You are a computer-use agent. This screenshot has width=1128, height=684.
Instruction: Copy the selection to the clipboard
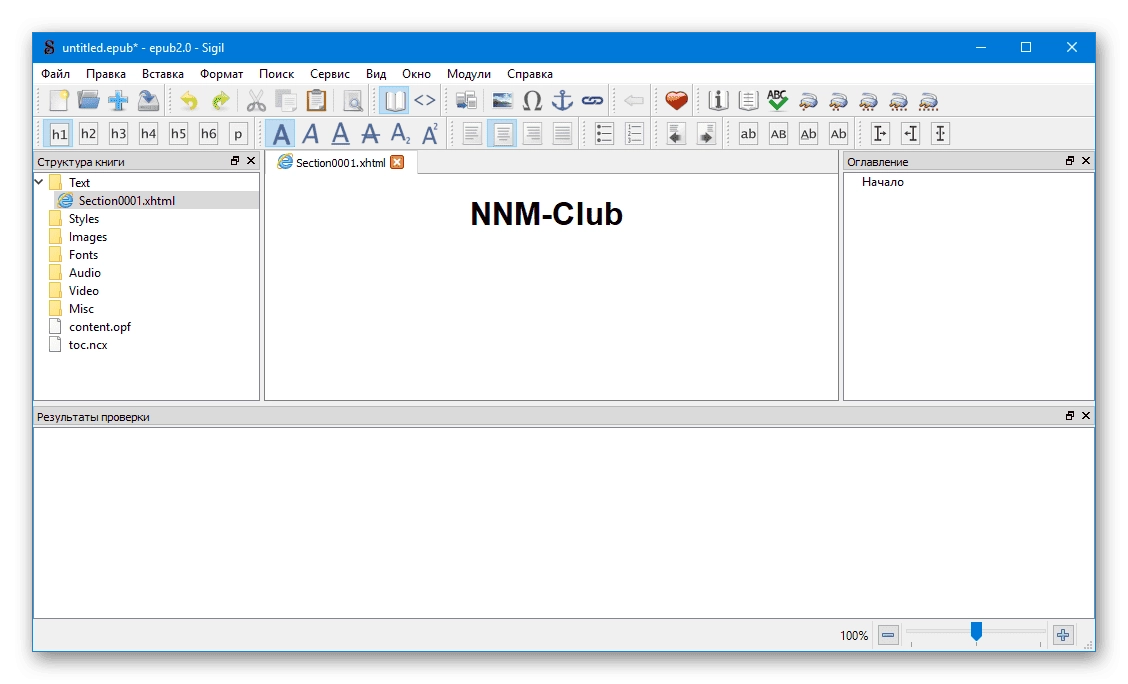click(286, 101)
